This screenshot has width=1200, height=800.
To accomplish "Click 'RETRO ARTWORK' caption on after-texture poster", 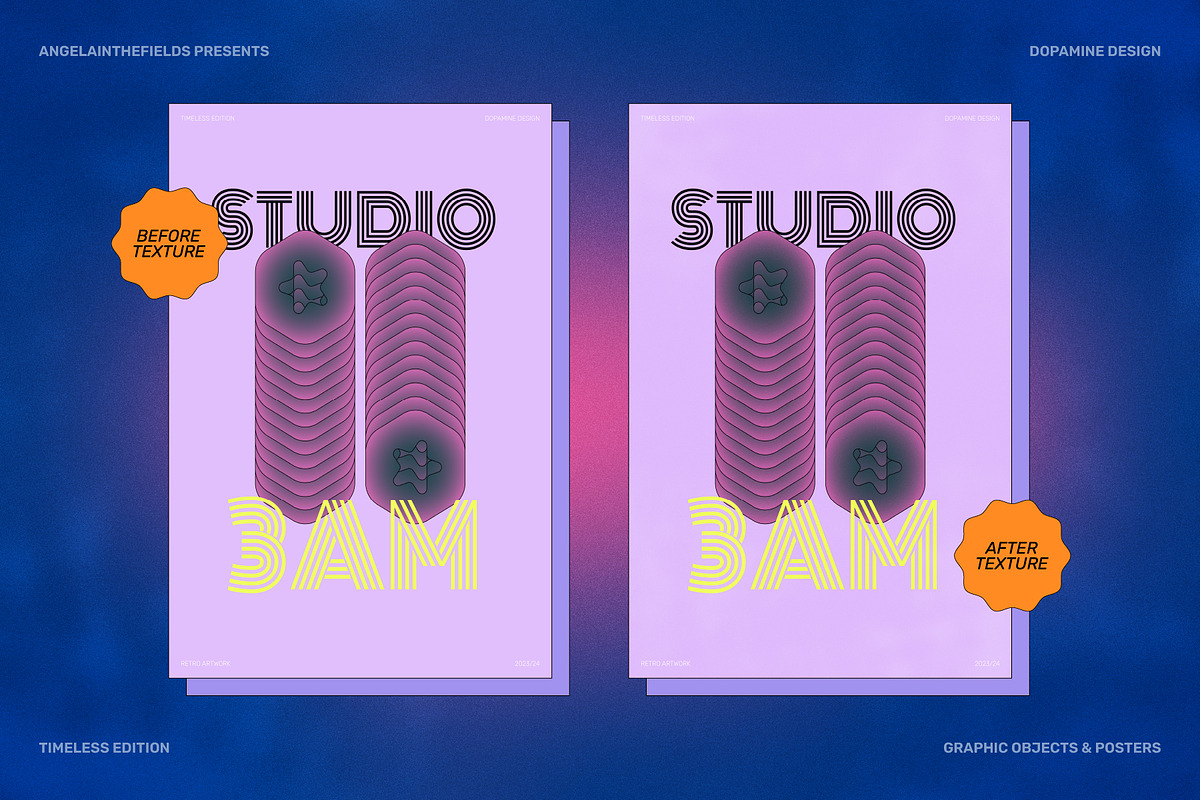I will 665,663.
